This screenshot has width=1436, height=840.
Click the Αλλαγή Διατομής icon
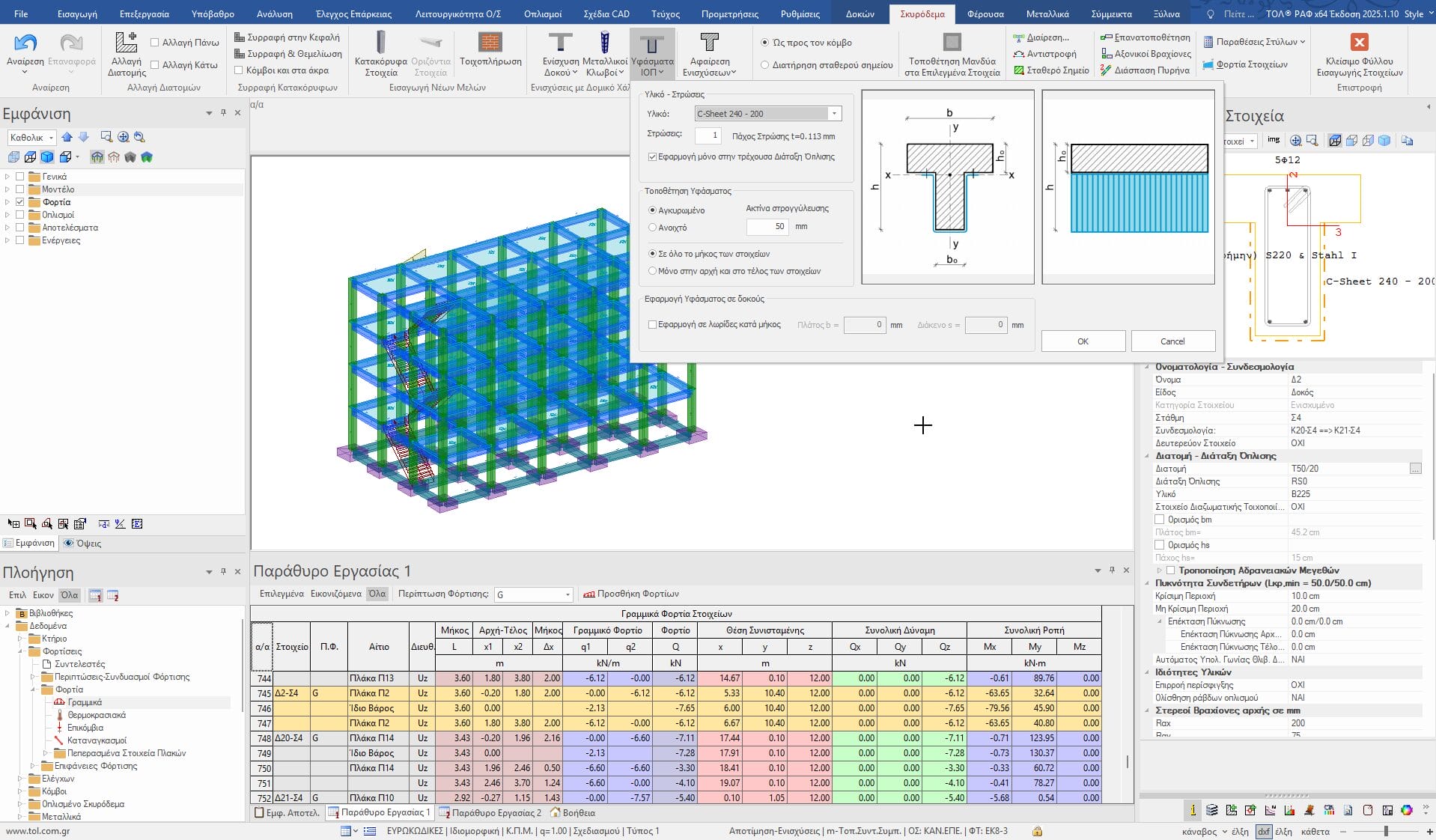[x=126, y=43]
